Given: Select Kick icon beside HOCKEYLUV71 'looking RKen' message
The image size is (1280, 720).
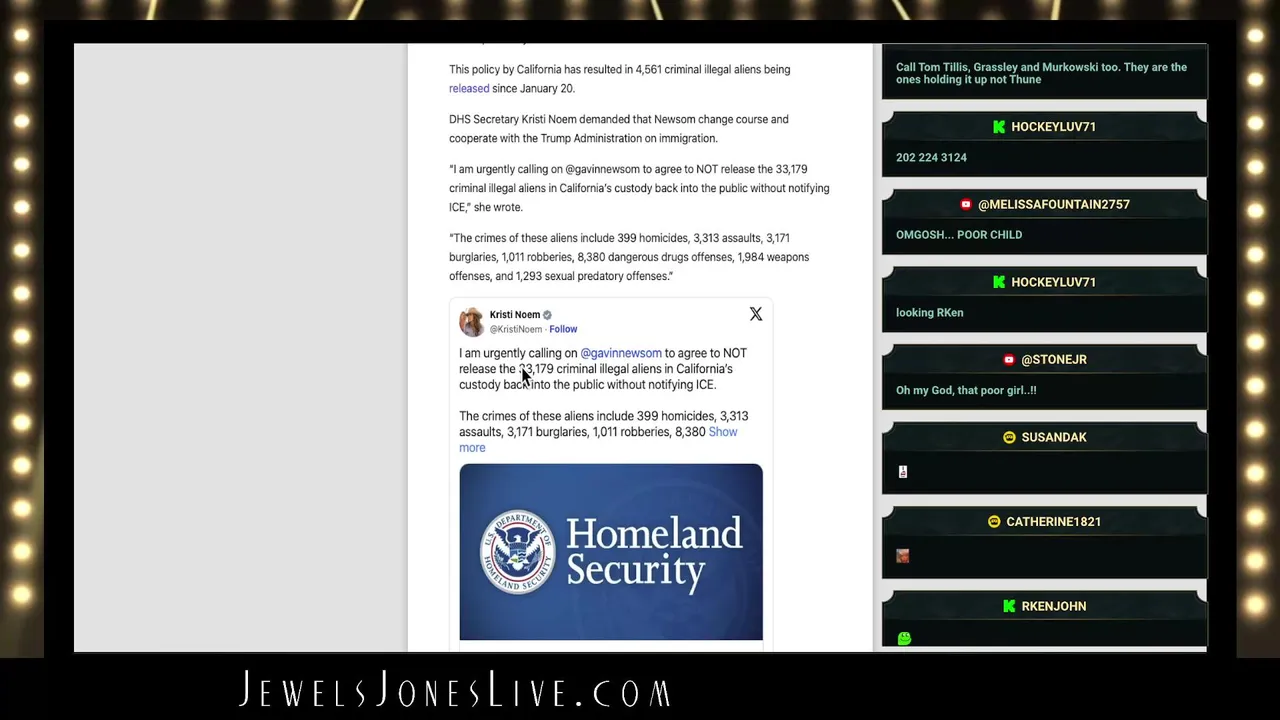Looking at the screenshot, I should click(x=999, y=282).
